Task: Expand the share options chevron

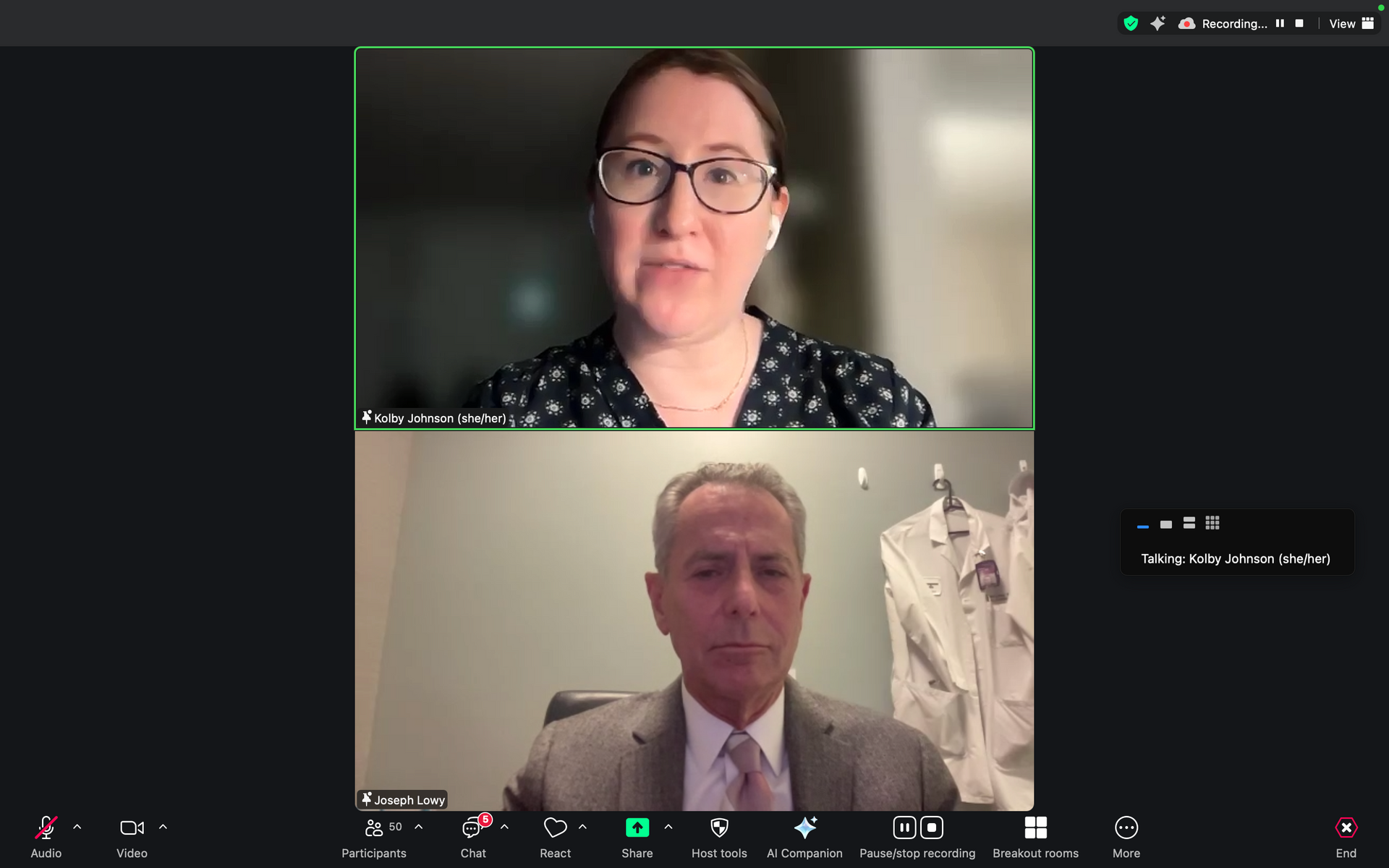Action: click(x=668, y=827)
